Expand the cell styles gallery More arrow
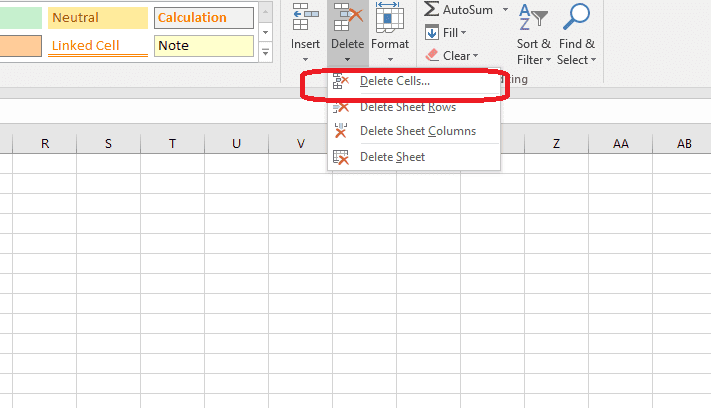 265,49
